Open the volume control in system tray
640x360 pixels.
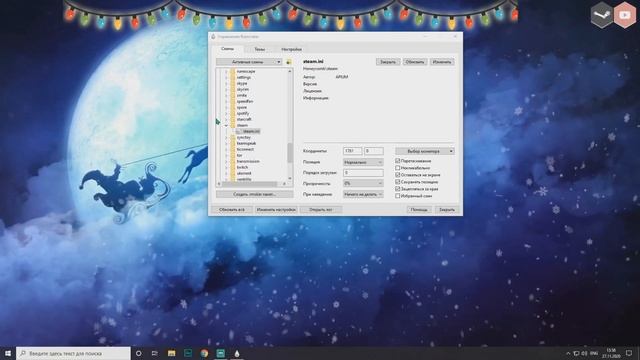click(x=584, y=353)
